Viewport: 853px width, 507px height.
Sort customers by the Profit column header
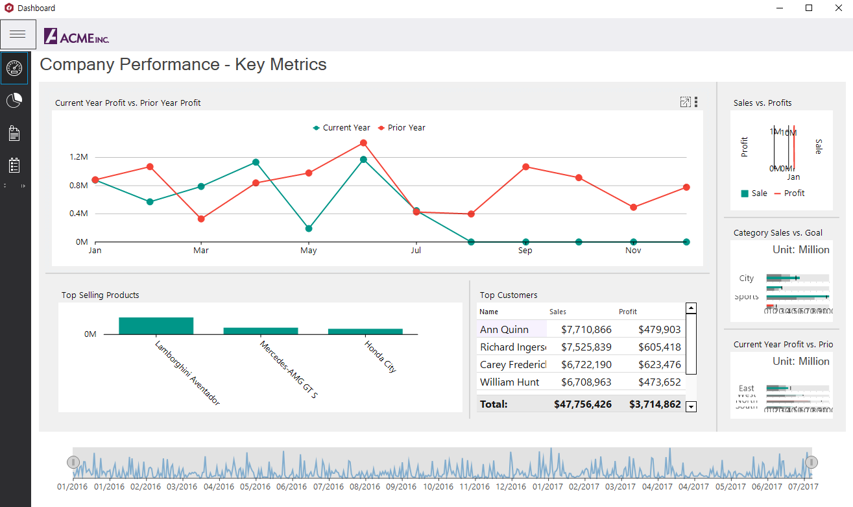(x=627, y=312)
